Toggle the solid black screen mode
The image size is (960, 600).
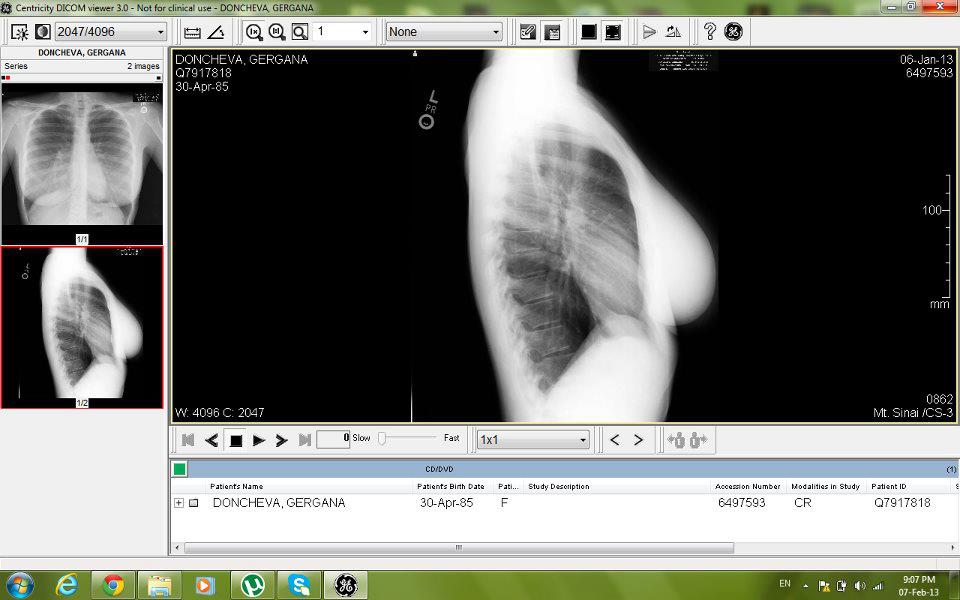coord(589,32)
